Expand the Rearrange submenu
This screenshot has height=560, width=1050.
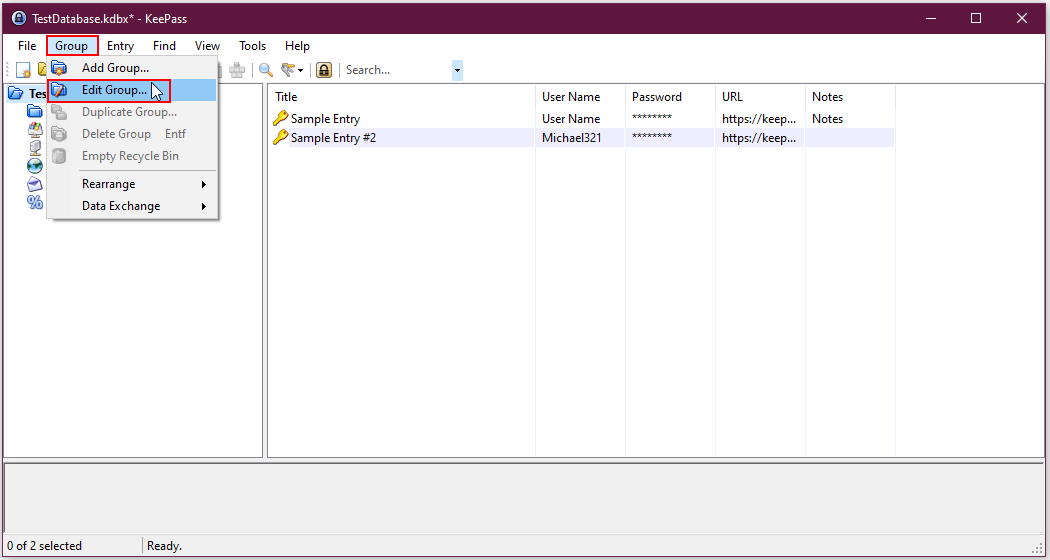pyautogui.click(x=132, y=184)
